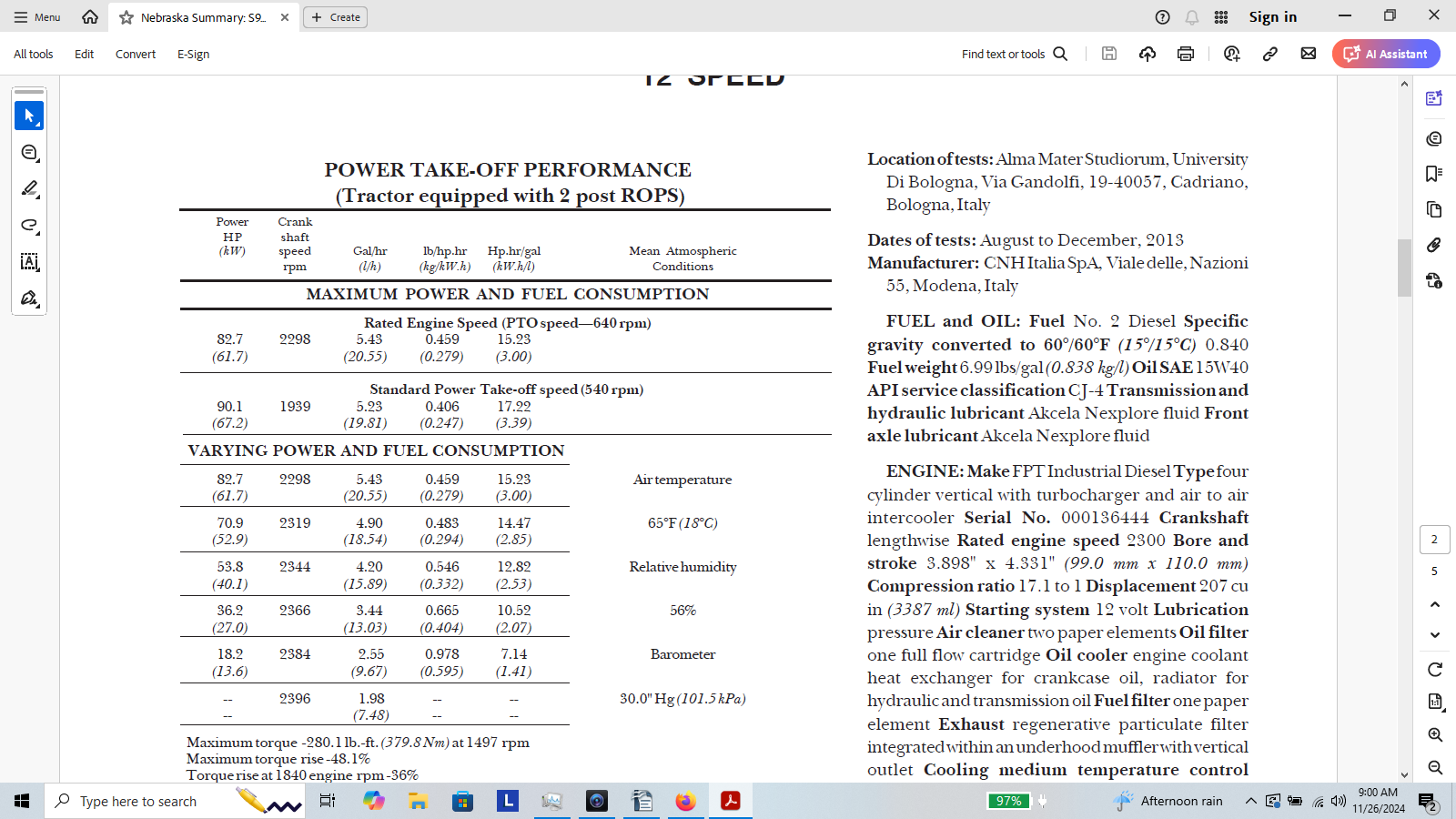Switch to the Nebraska Summary tab

pyautogui.click(x=203, y=17)
